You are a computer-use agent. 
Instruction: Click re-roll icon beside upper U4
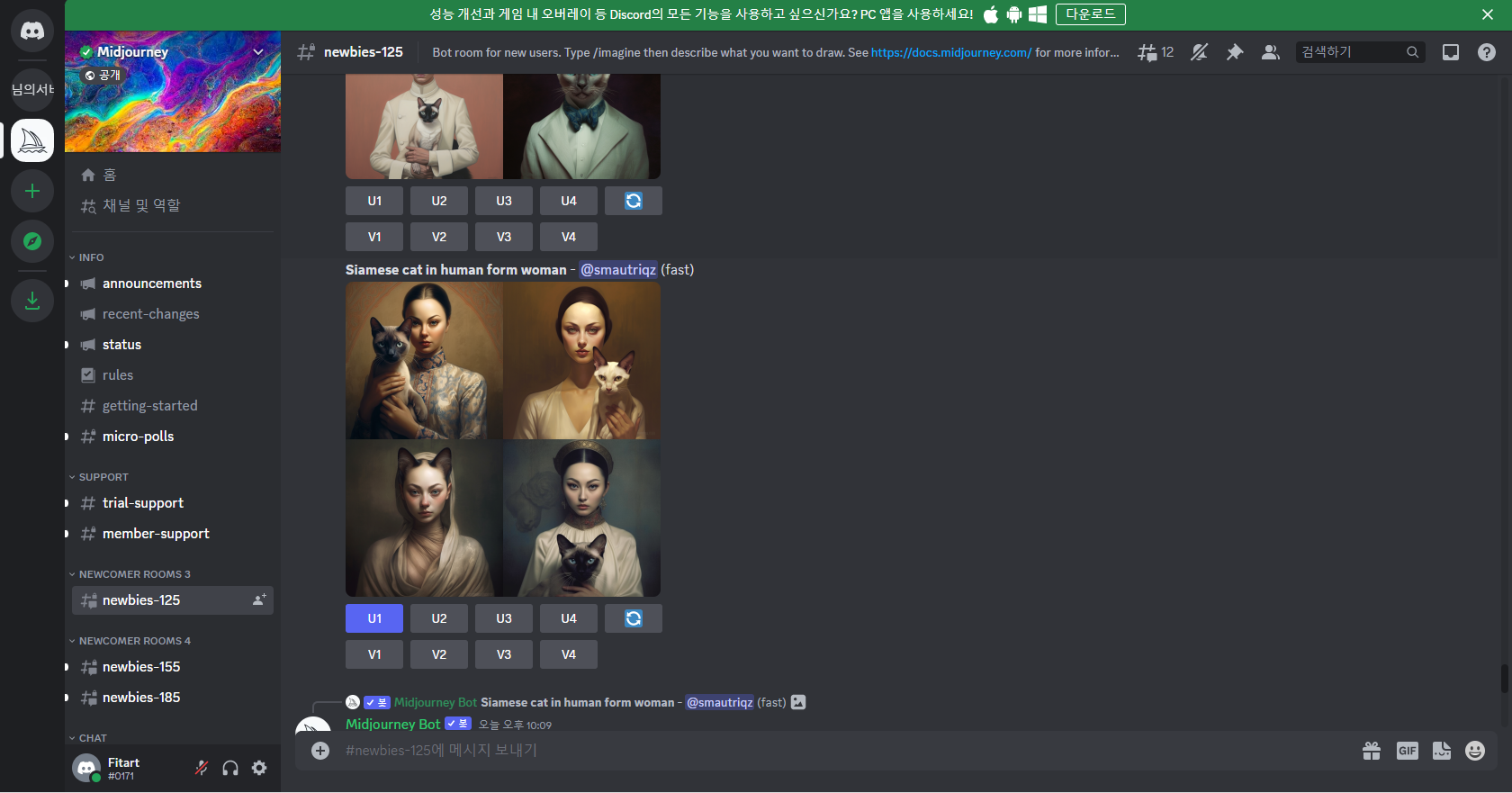634,201
